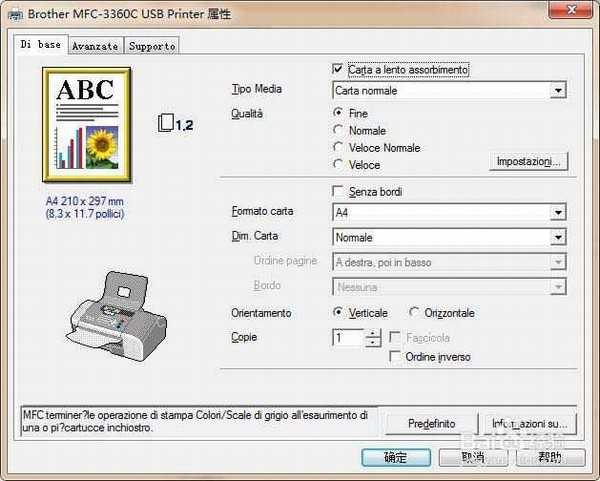Select the Fine quality radio button

coord(339,114)
